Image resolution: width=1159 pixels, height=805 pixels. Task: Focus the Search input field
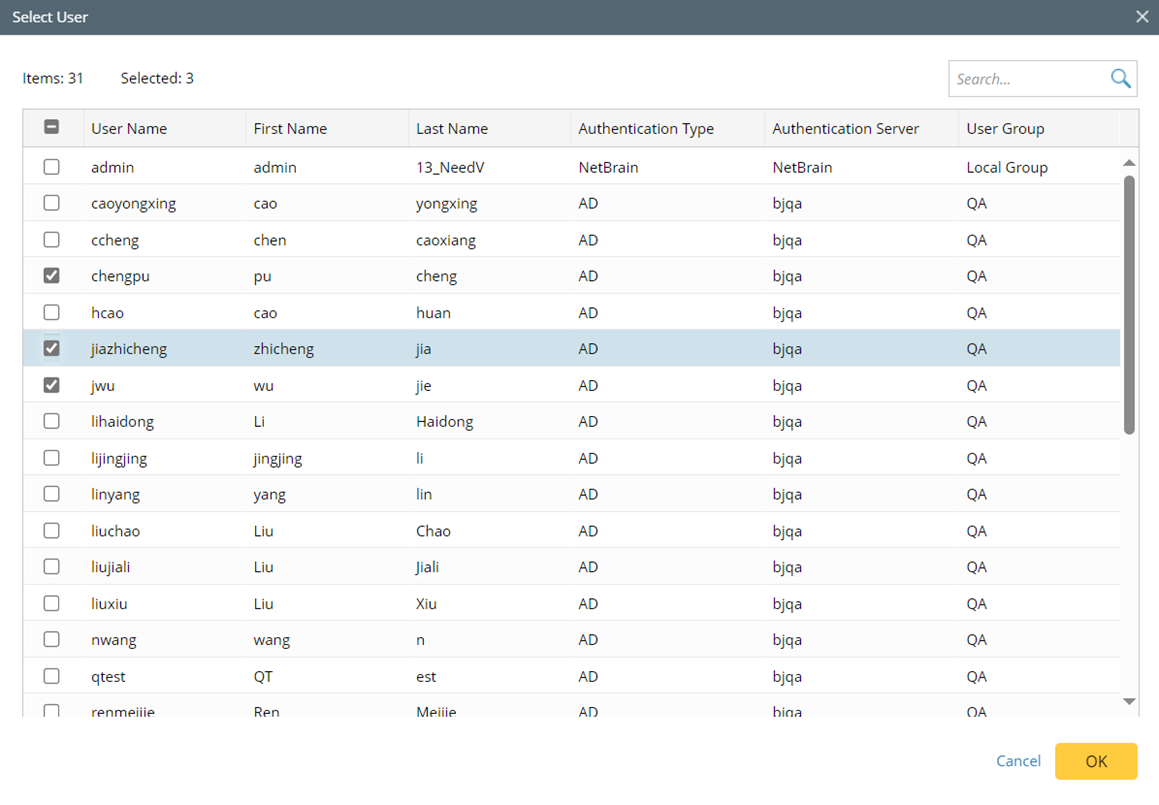point(1028,79)
